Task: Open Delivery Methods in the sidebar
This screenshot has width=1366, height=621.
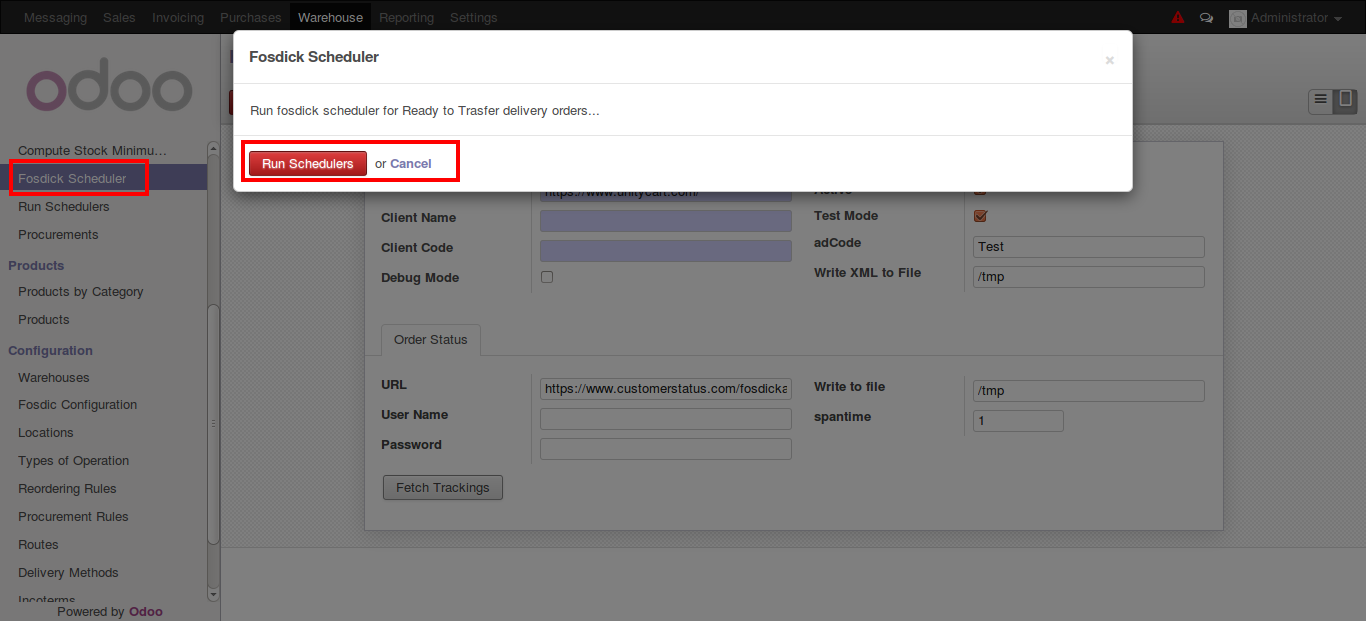Action: pyautogui.click(x=68, y=573)
